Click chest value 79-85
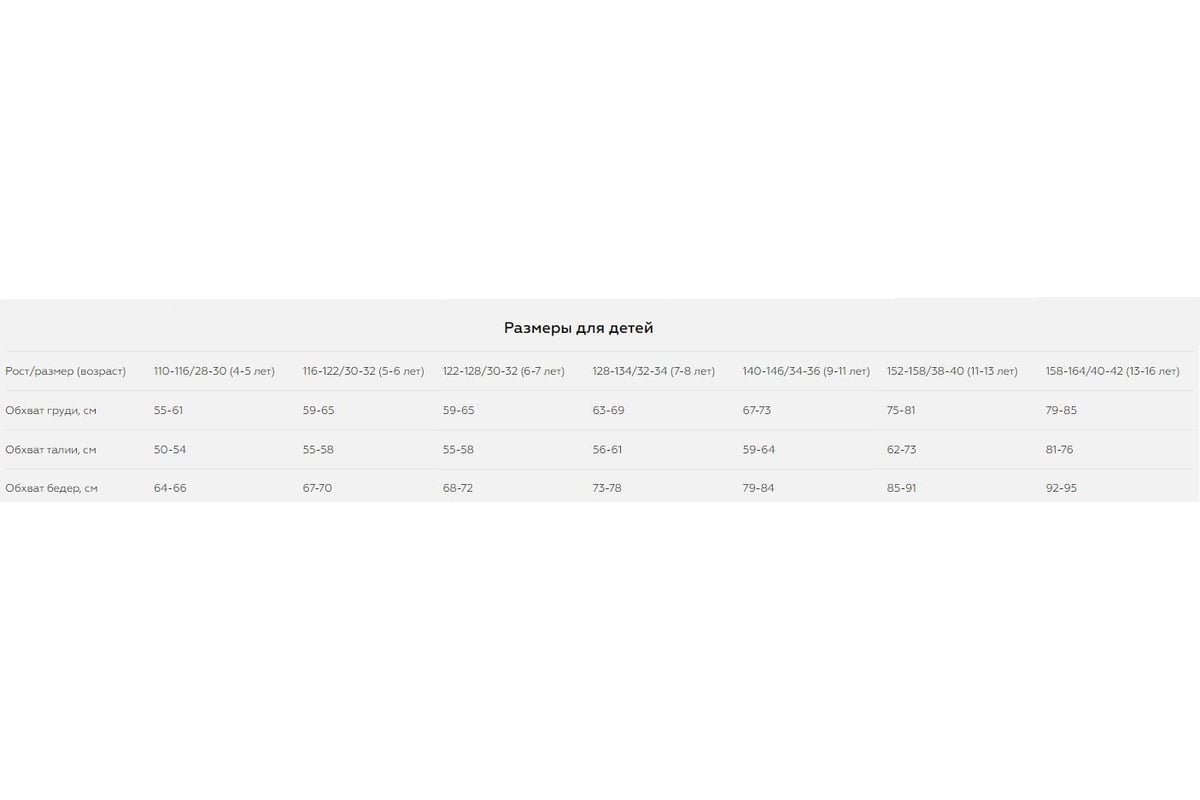 (1061, 410)
